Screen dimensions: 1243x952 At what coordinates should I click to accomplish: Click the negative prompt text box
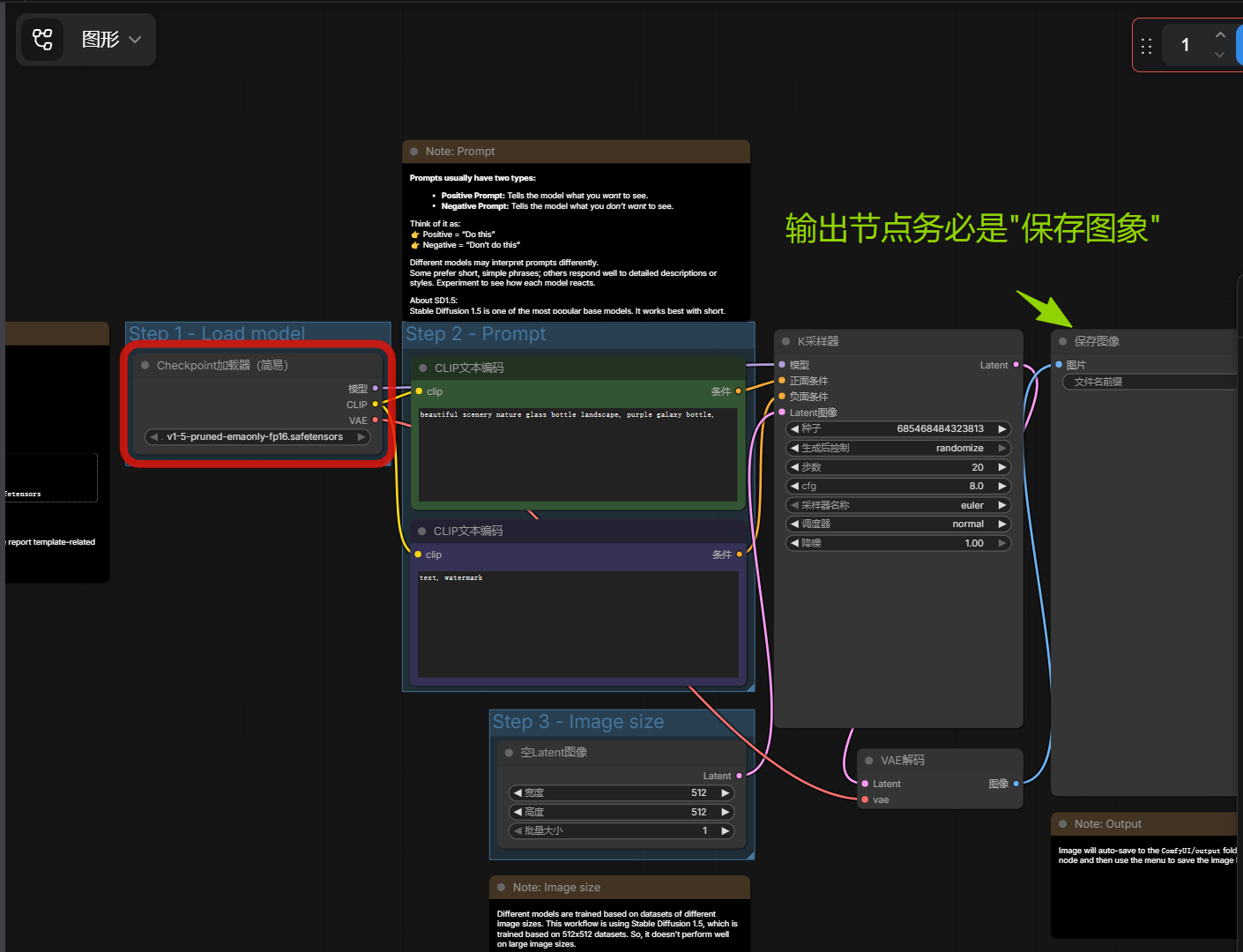(578, 624)
